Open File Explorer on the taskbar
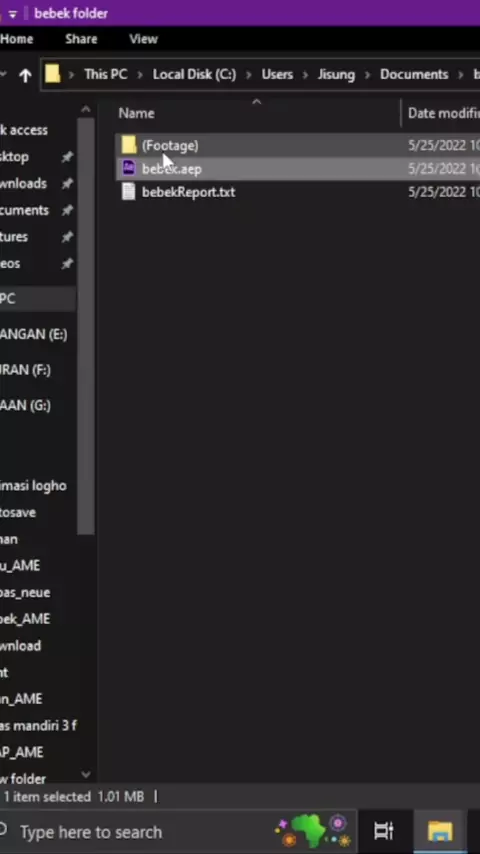 (x=440, y=831)
